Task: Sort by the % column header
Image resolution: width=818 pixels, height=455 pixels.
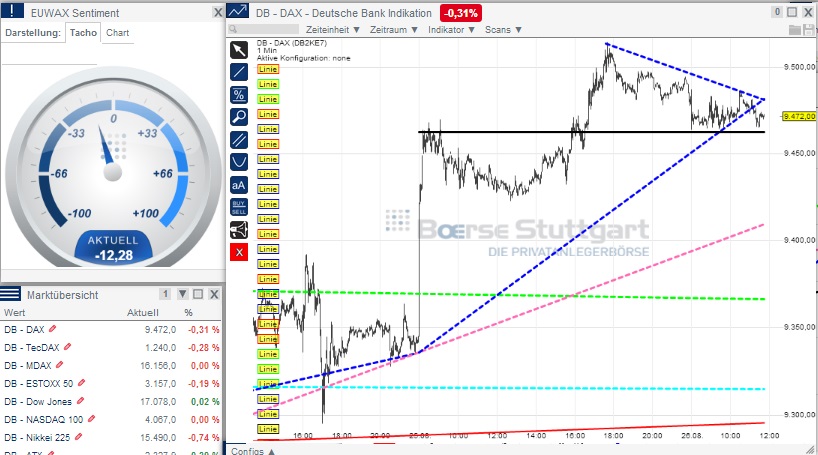Action: click(188, 313)
